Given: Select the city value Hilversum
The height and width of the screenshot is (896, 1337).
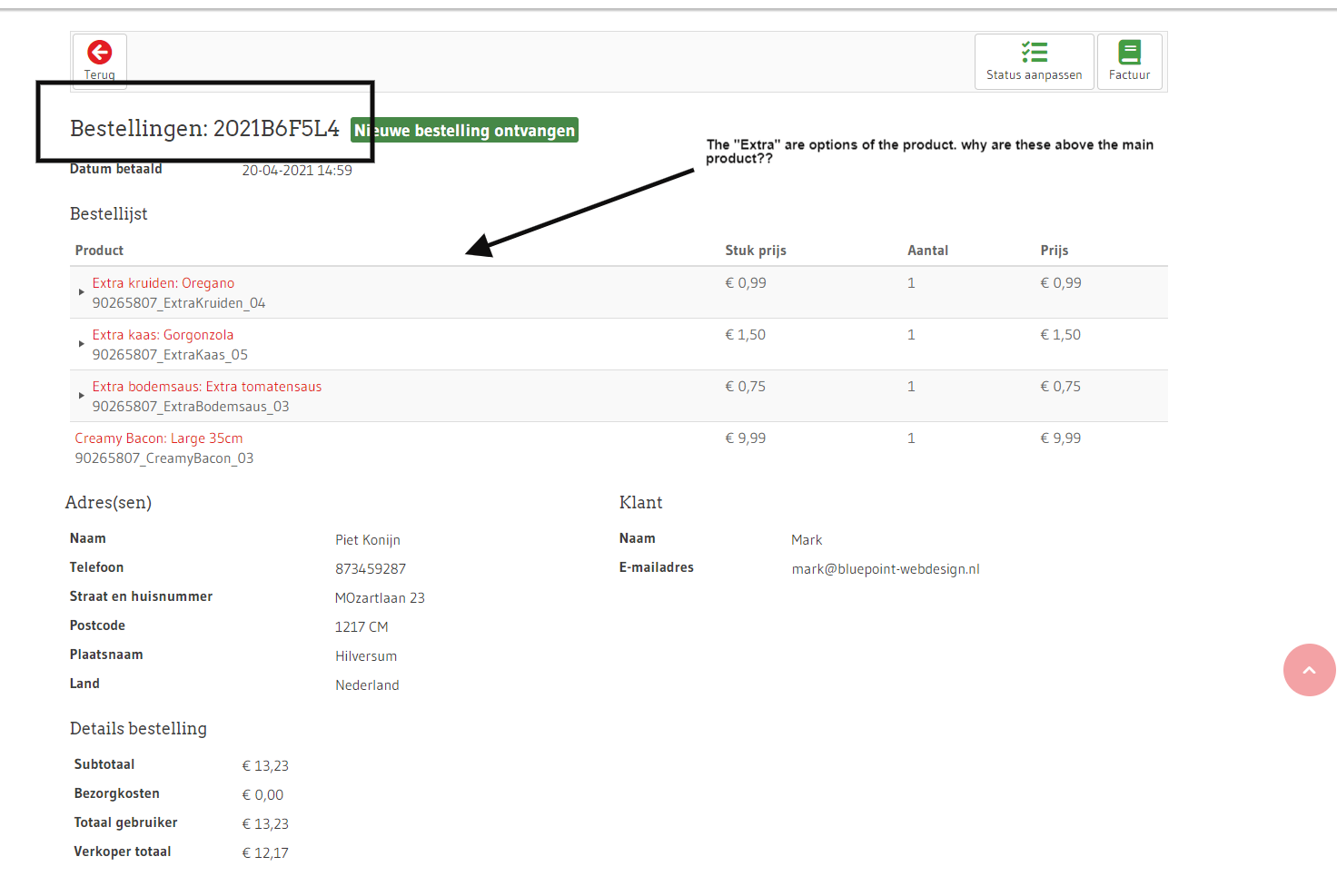Looking at the screenshot, I should pos(366,656).
